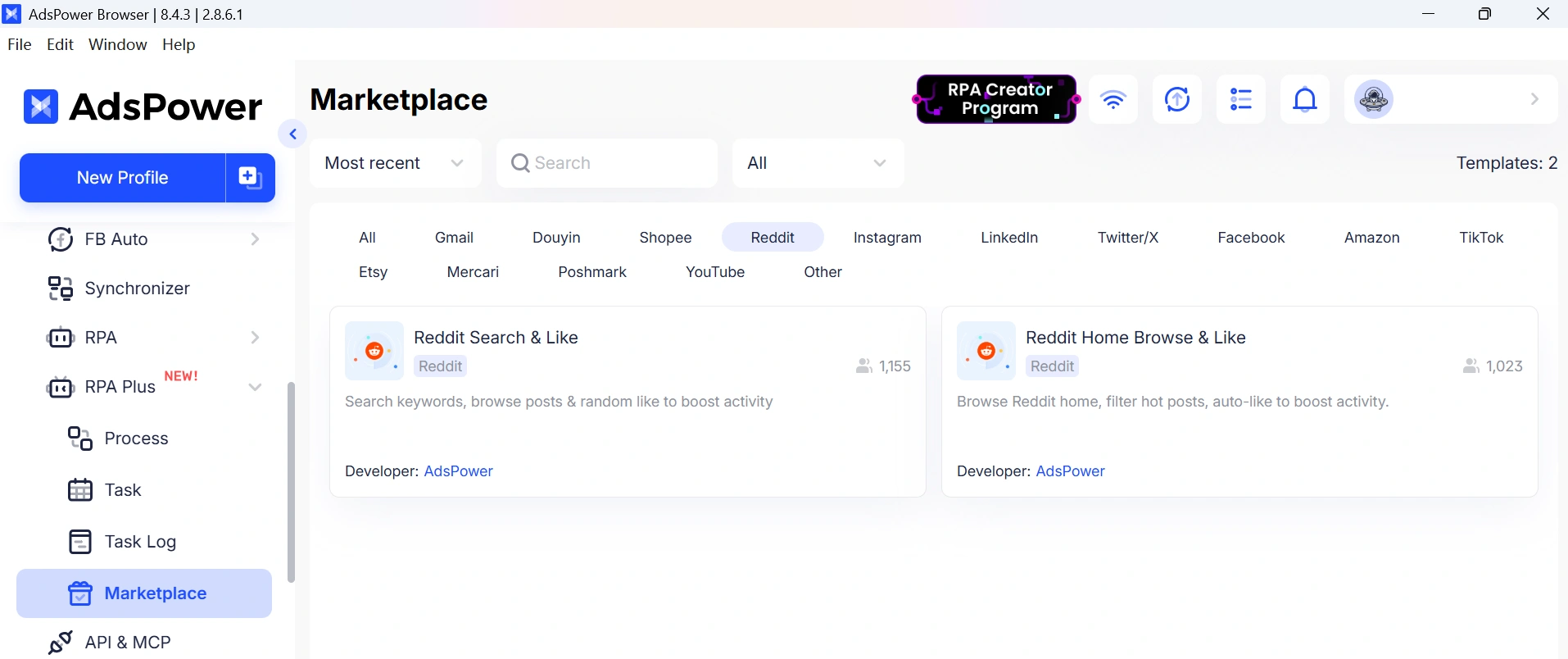Screen dimensions: 1568x659
Task: Click the Reddit Search & Like template icon
Action: click(374, 351)
